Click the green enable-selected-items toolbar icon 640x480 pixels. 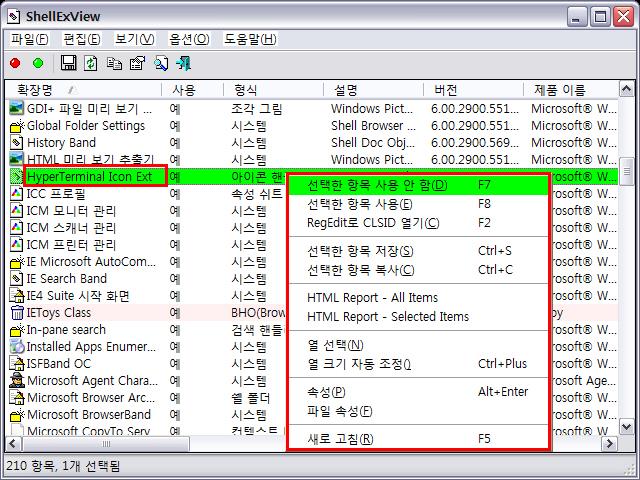point(38,63)
